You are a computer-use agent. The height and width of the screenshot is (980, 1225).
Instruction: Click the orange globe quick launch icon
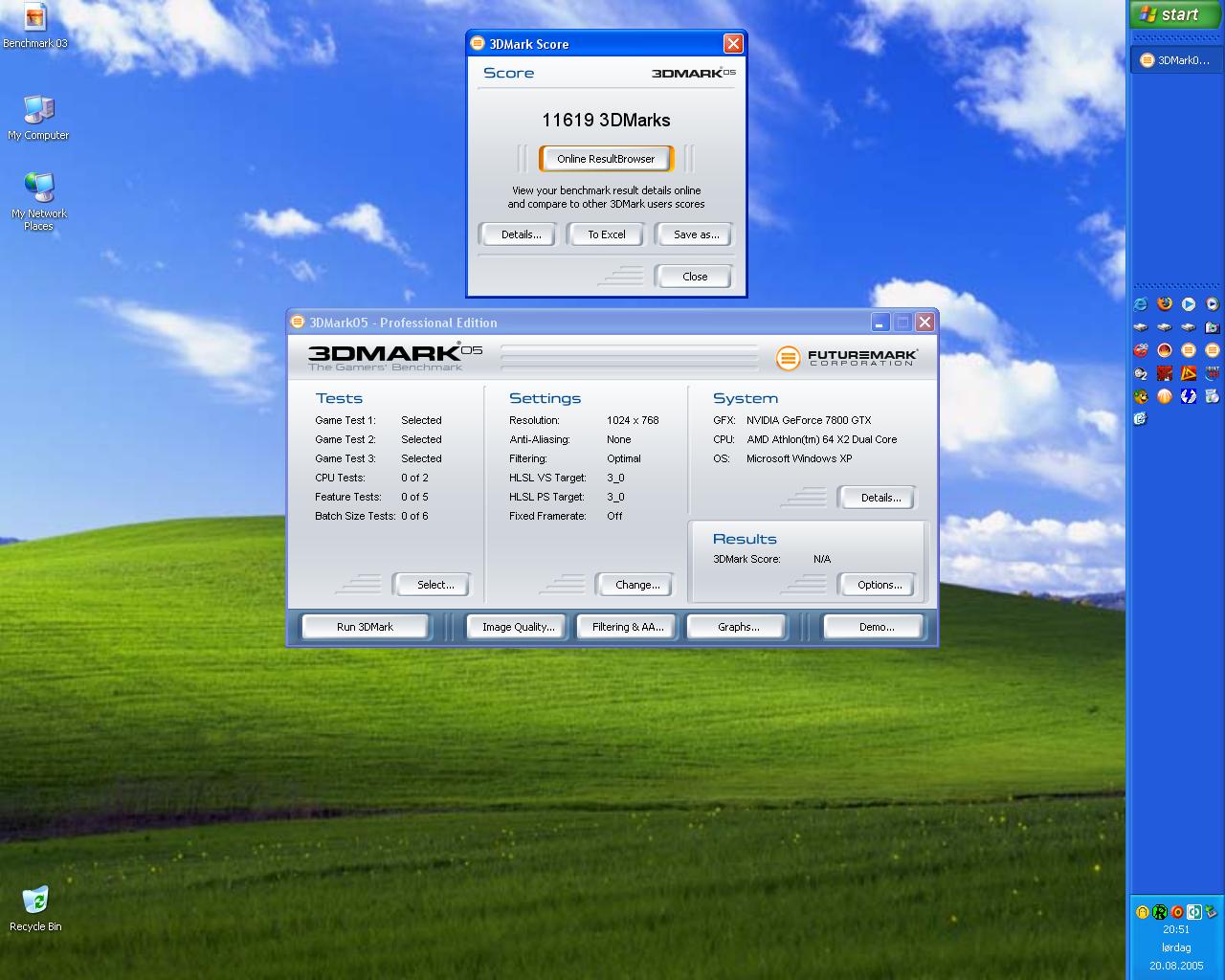click(x=1165, y=396)
